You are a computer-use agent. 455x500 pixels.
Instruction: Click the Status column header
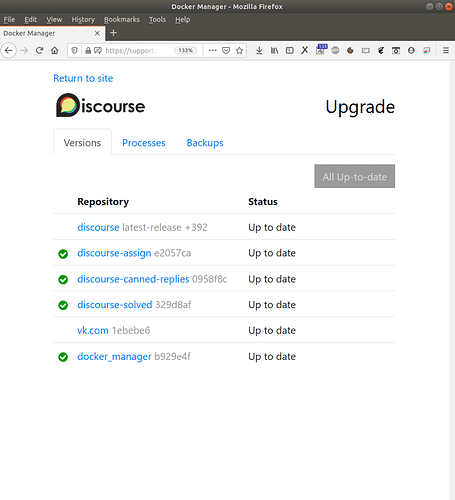(x=263, y=202)
